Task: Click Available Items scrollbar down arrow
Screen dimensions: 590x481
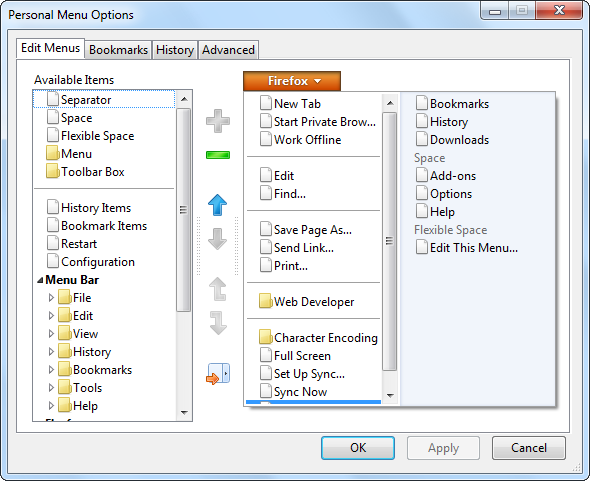Action: coord(184,413)
